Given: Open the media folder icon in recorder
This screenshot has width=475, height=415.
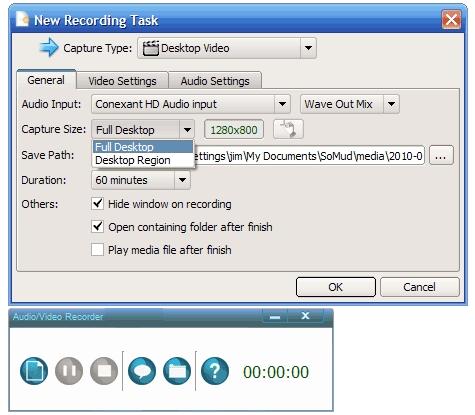Looking at the screenshot, I should 177,371.
